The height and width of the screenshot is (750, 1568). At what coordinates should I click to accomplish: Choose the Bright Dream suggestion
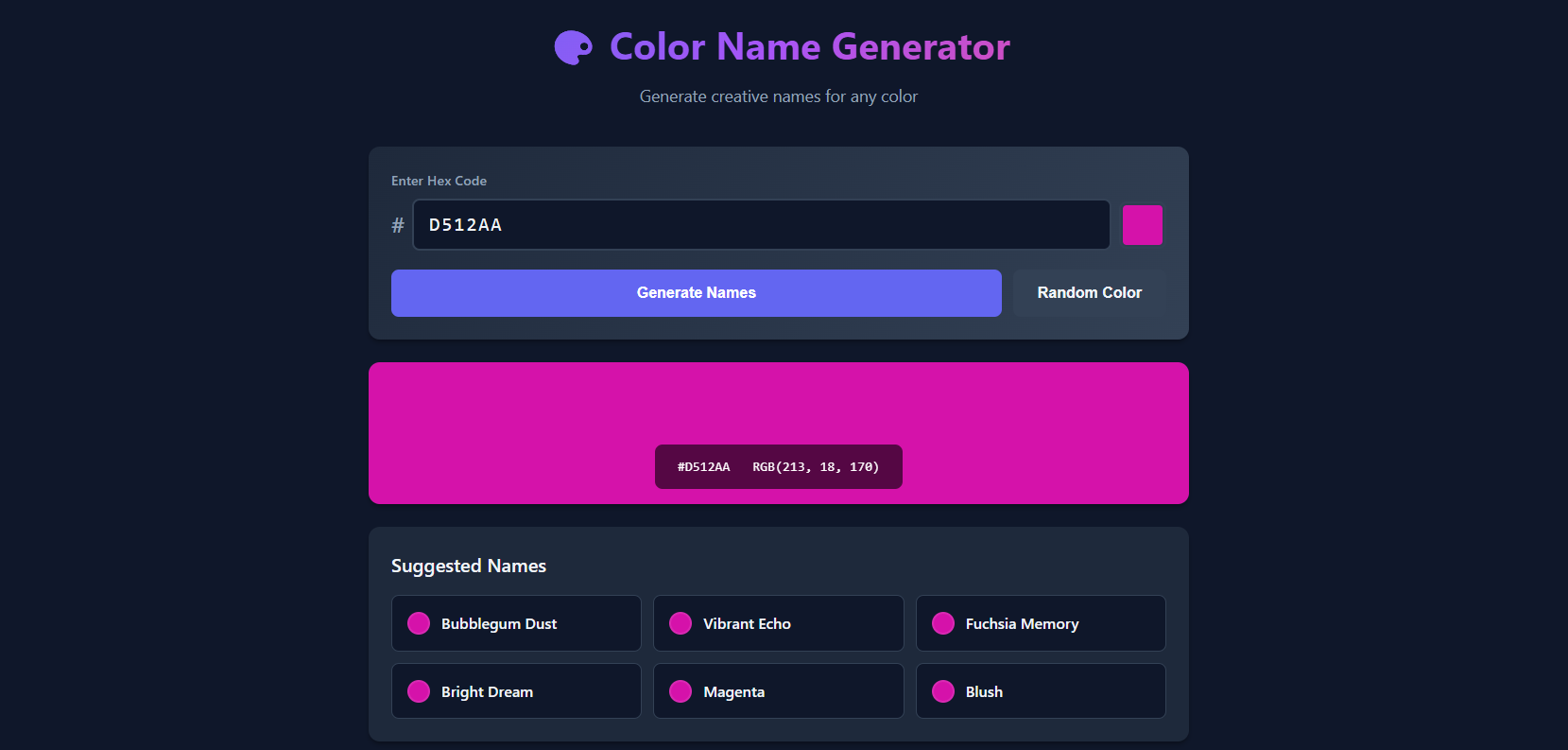click(x=516, y=691)
